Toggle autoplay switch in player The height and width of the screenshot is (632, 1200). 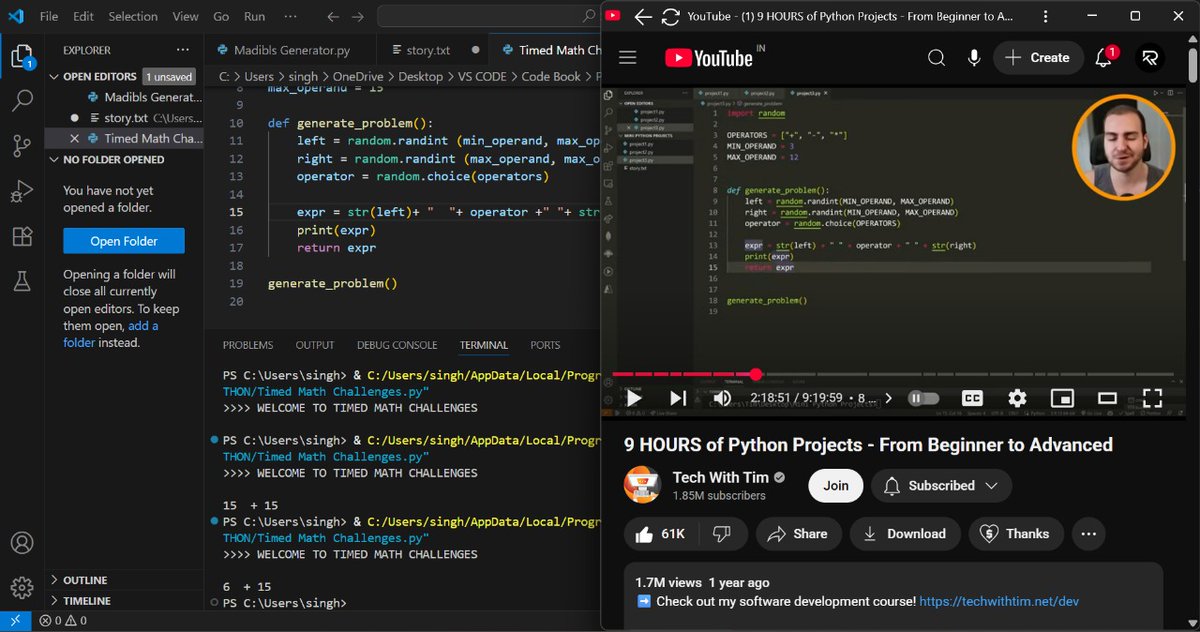pyautogui.click(x=923, y=398)
